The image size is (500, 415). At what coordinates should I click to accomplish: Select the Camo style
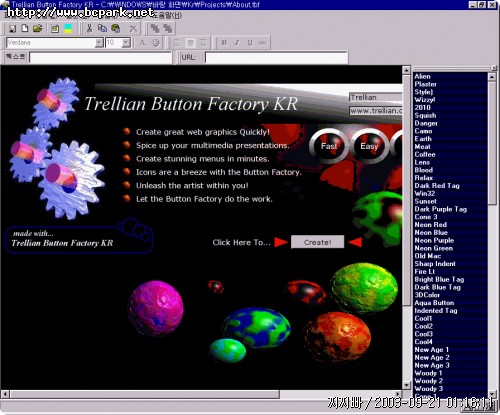423,131
